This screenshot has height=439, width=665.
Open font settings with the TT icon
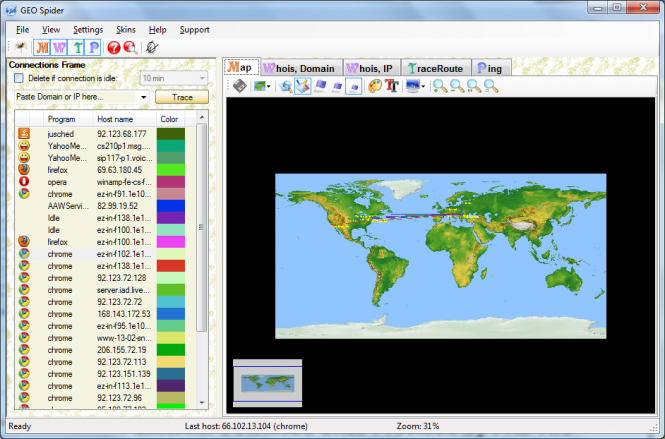click(x=391, y=86)
